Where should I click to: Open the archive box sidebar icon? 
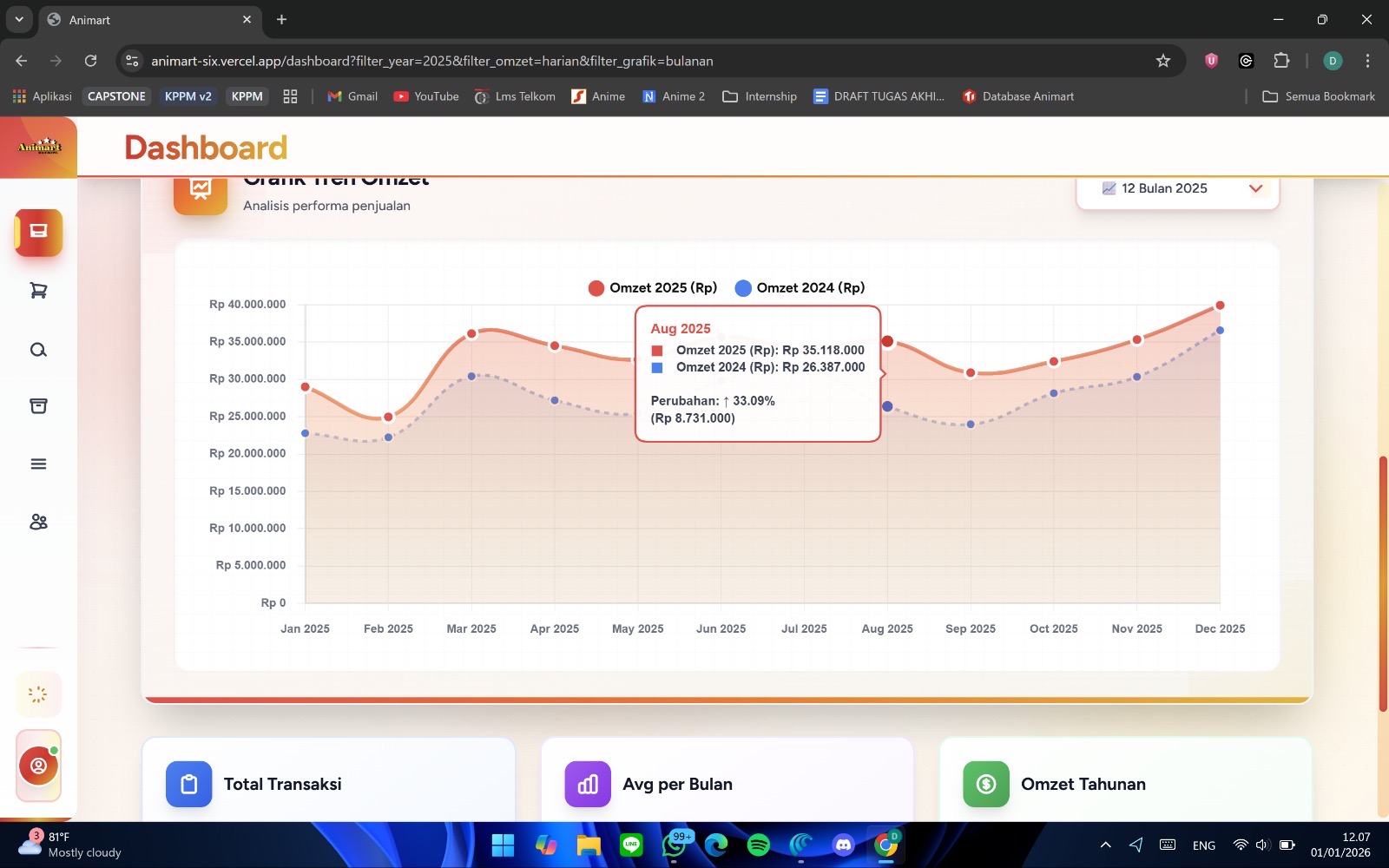click(x=38, y=406)
